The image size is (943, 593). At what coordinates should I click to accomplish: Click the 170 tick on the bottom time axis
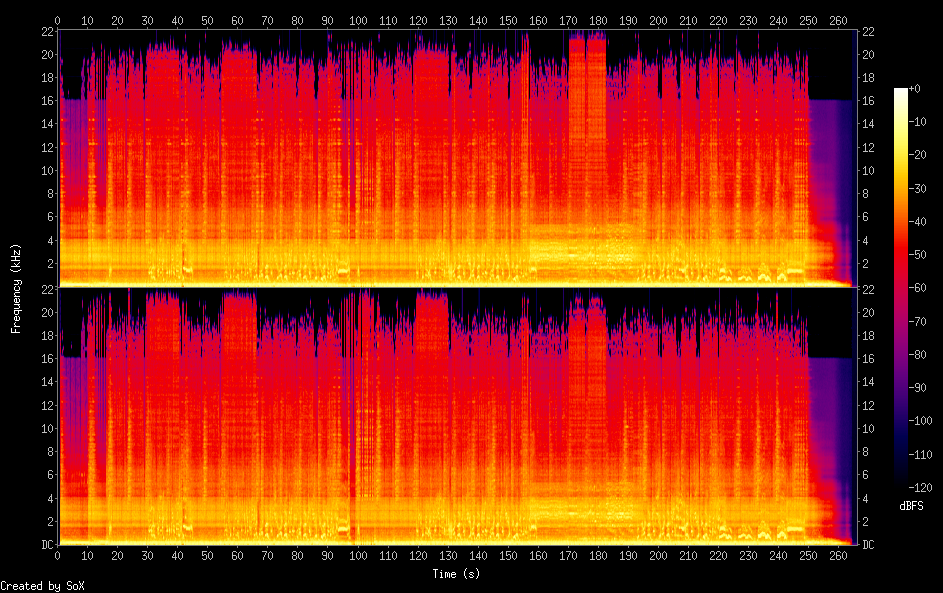568,555
